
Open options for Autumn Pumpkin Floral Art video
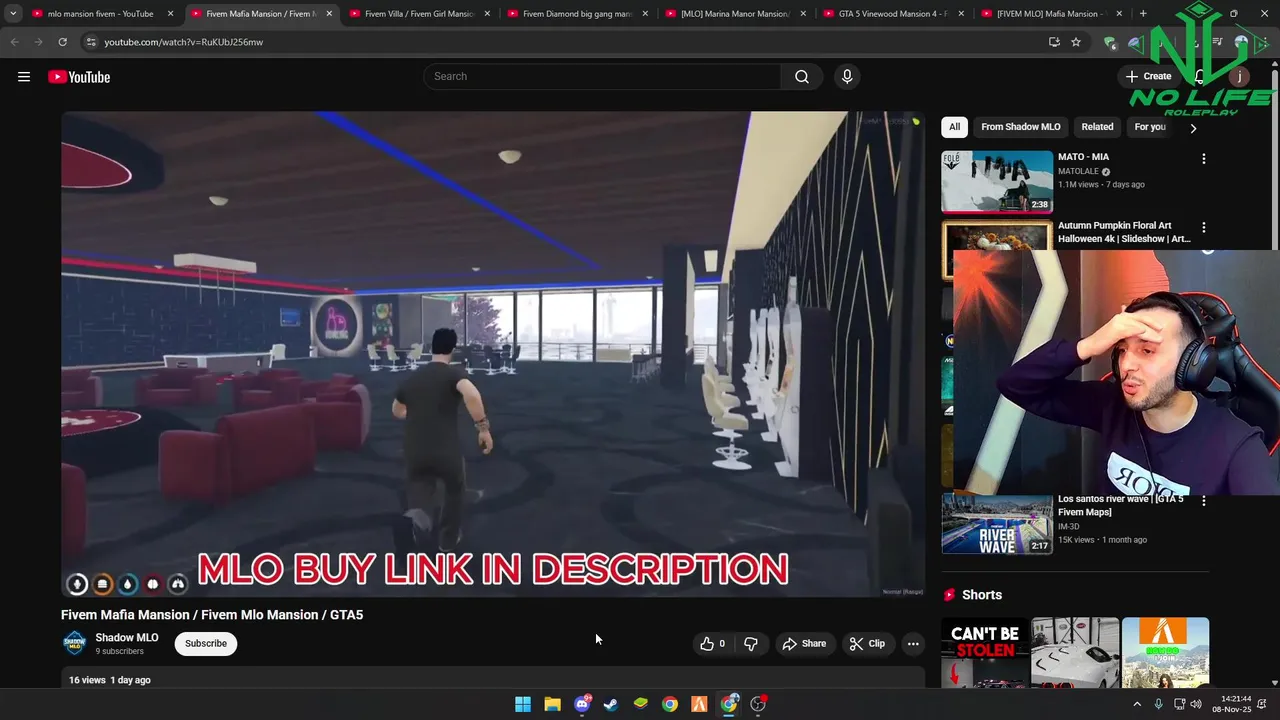1204,228
